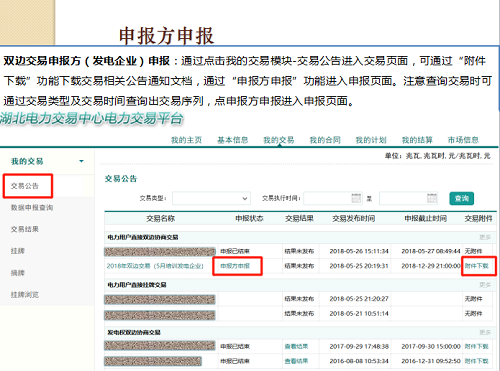The image size is (500, 371).
Task: Select 交易公告 in the sidebar
Action: [x=25, y=186]
